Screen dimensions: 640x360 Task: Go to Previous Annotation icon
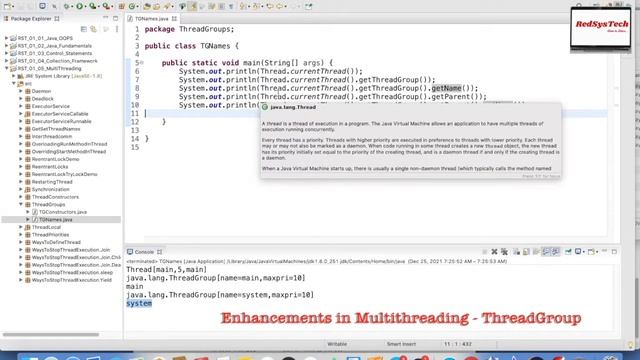pos(256,6)
